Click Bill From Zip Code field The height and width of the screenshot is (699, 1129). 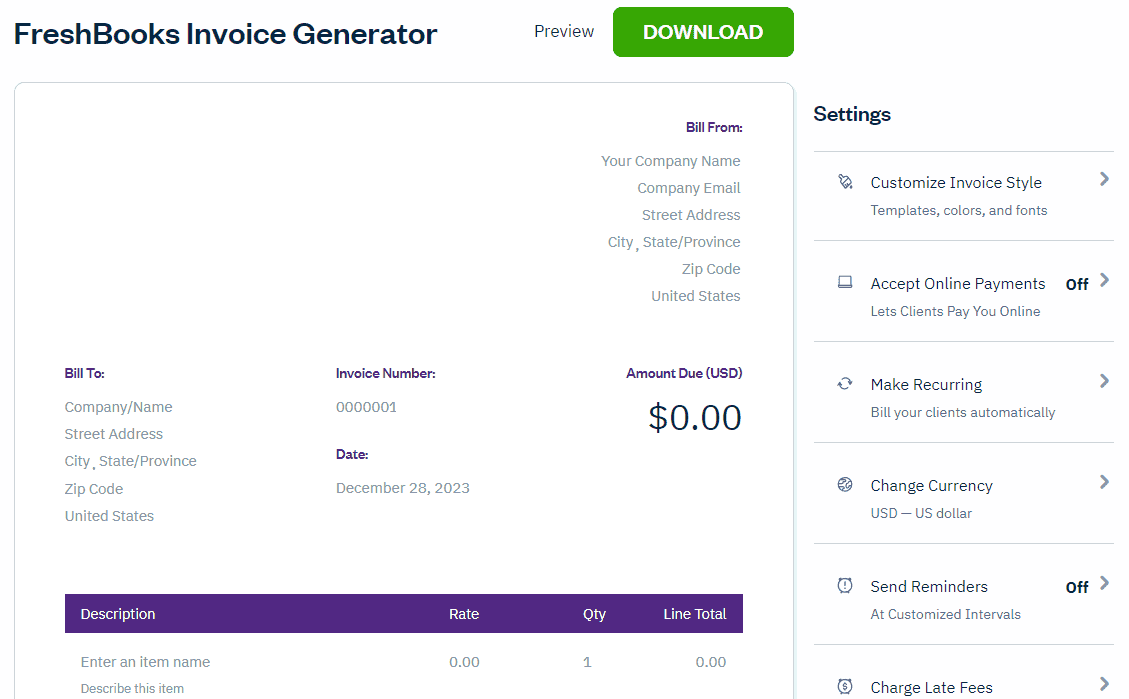pyautogui.click(x=711, y=269)
